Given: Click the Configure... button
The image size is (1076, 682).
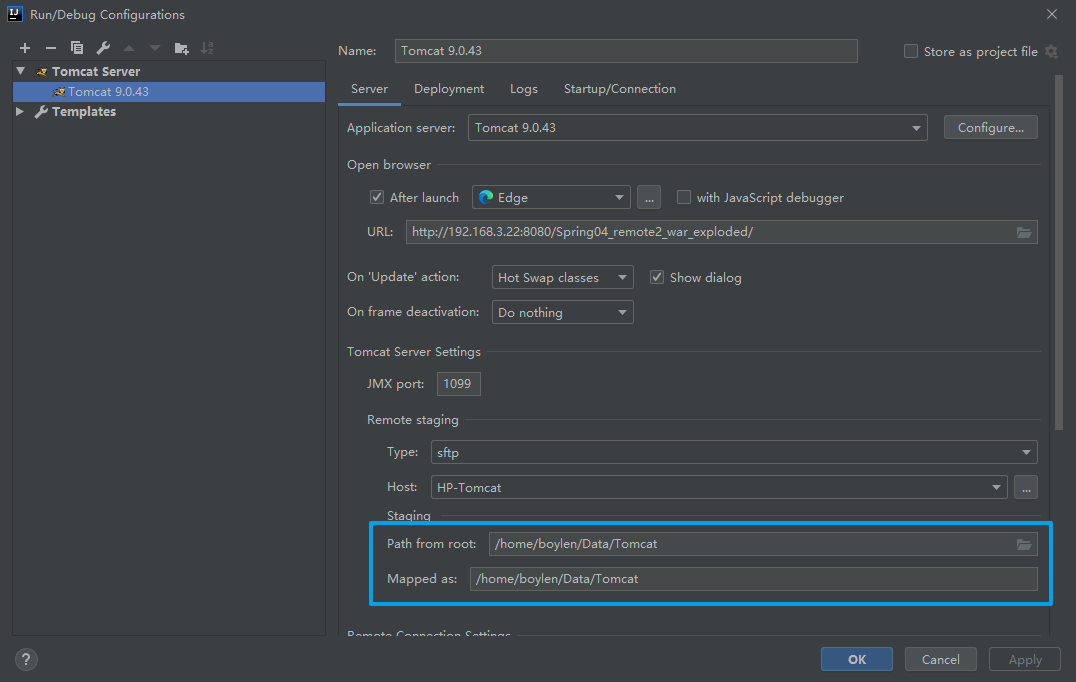Looking at the screenshot, I should [990, 128].
